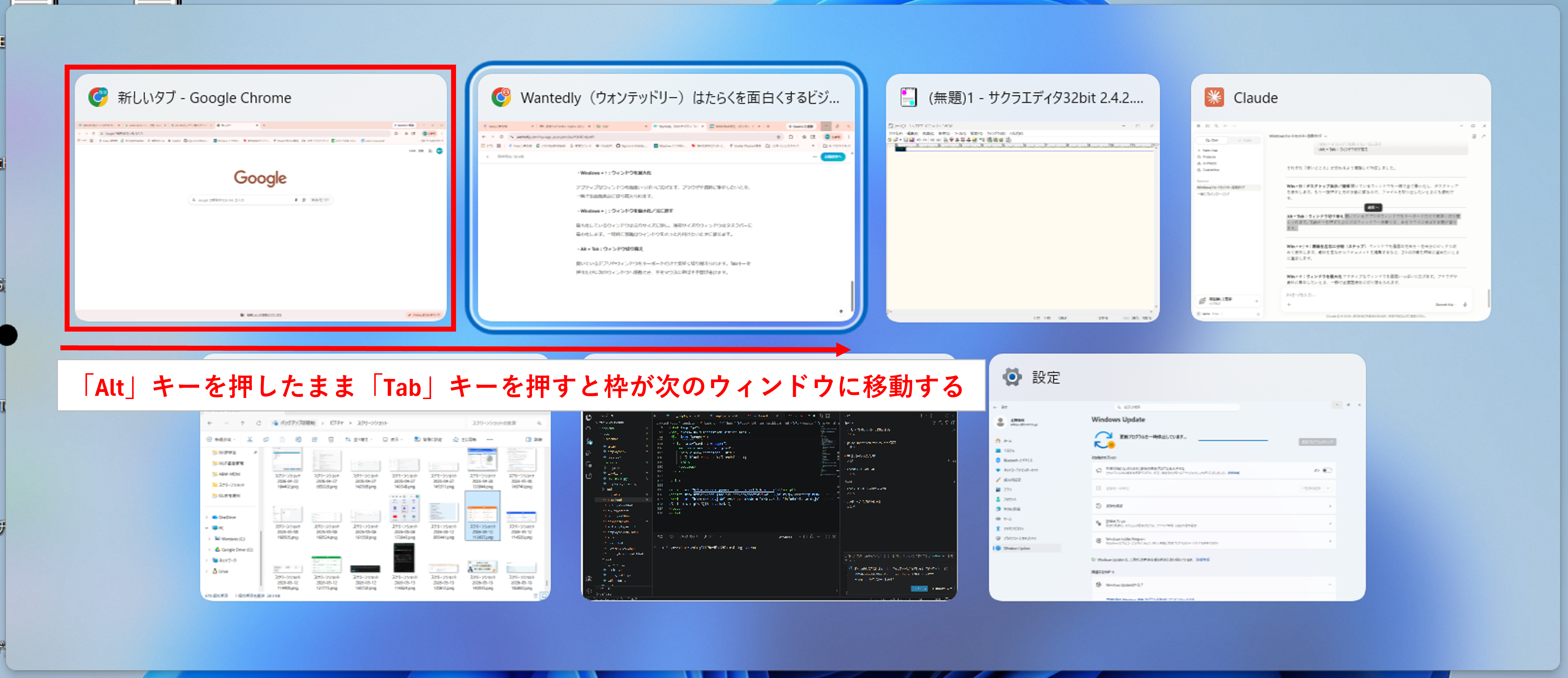Switch to the Claude app window
The width and height of the screenshot is (1568, 678).
coord(1341,198)
